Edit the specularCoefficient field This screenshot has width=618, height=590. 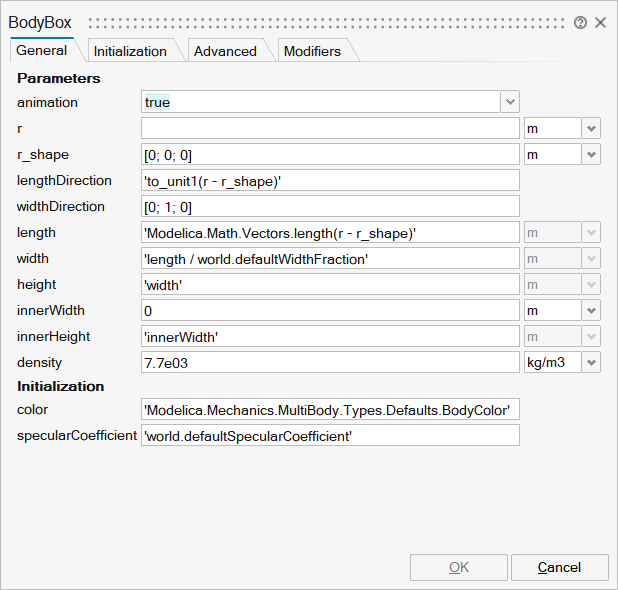coord(330,435)
